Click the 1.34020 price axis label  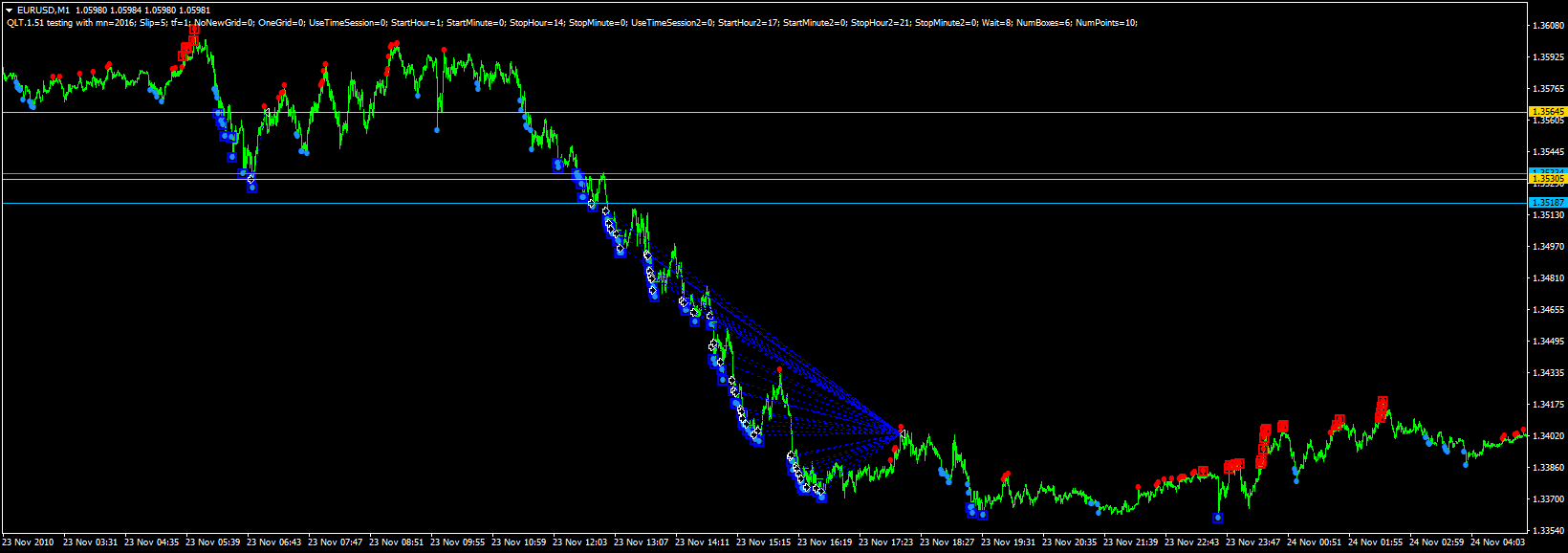coord(1549,436)
